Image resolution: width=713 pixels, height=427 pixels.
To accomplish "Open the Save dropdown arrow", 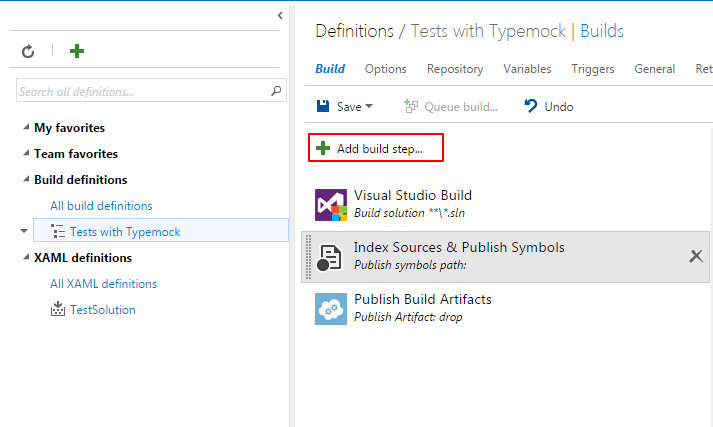I will (369, 106).
